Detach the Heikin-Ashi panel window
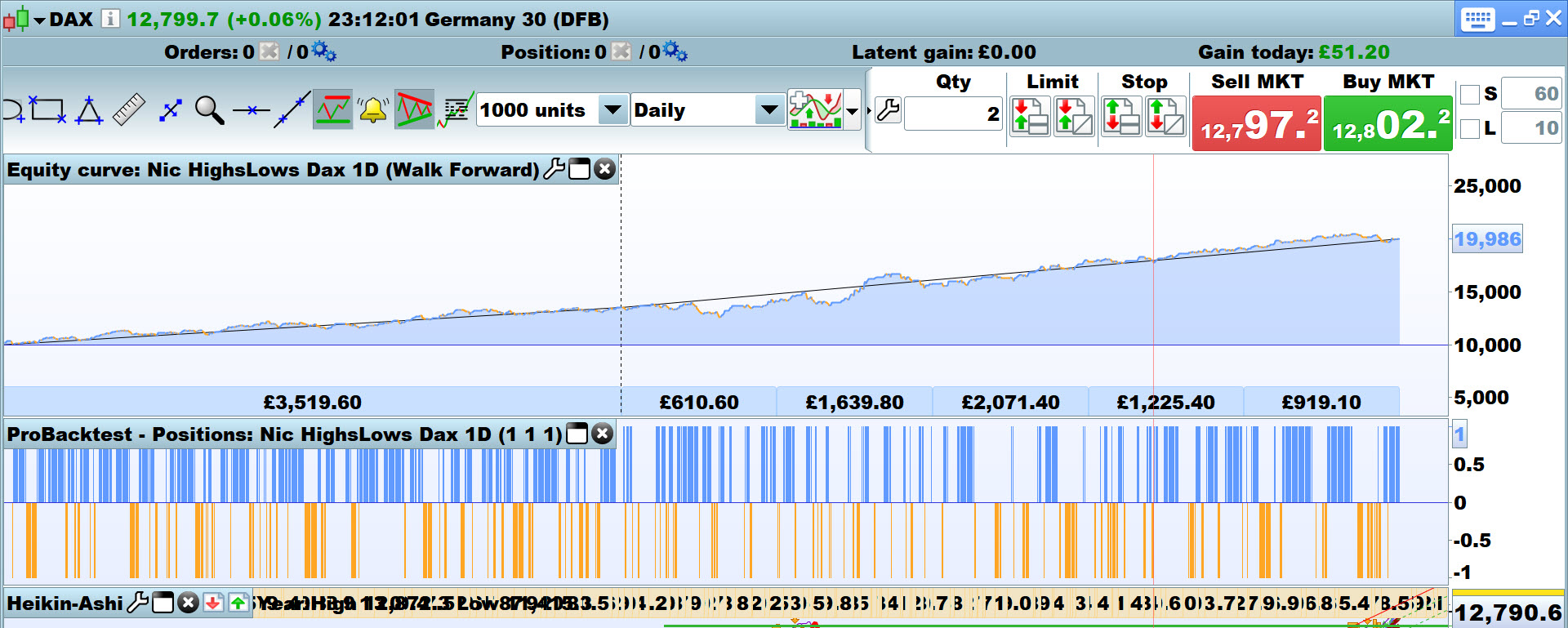Screen dimensions: 1568x628 click(163, 603)
